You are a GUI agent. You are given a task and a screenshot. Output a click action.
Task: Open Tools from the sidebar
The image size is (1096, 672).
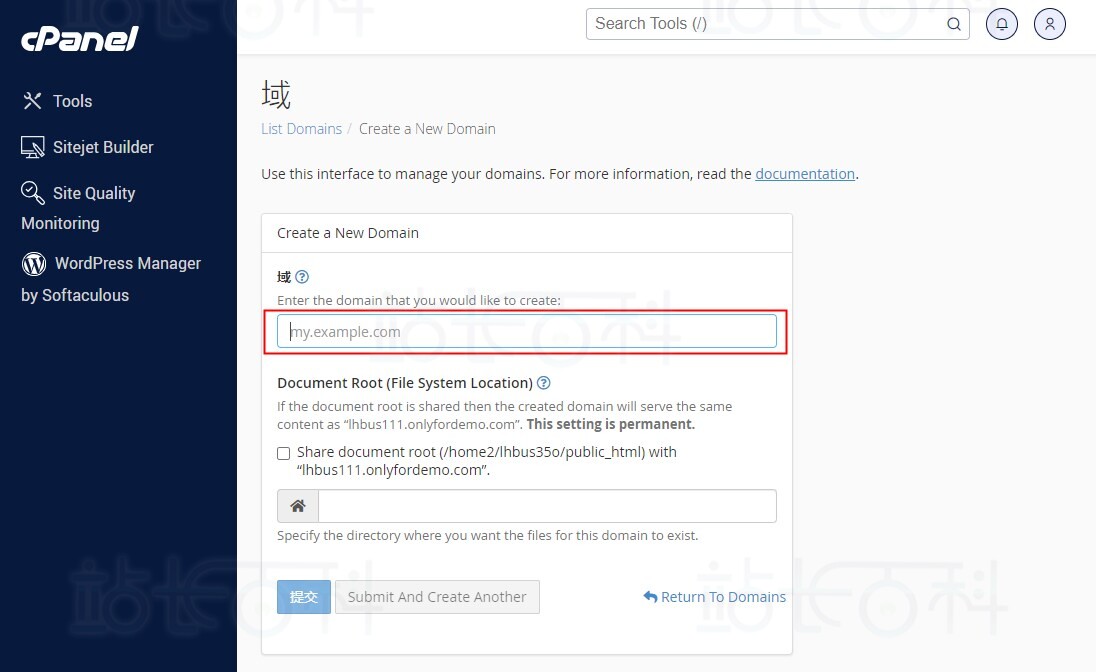(57, 101)
